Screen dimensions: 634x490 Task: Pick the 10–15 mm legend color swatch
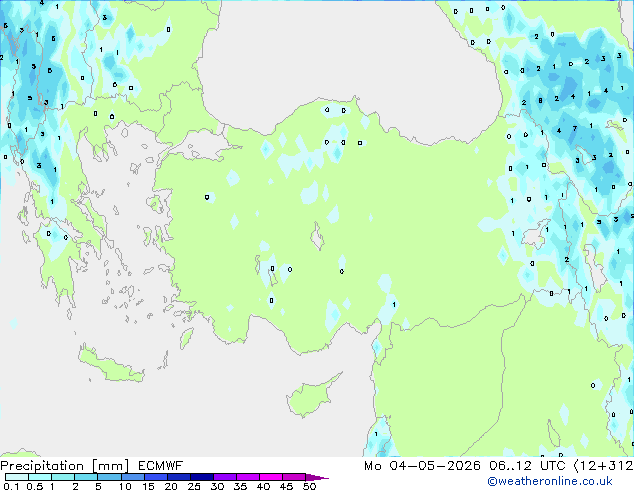point(133,477)
